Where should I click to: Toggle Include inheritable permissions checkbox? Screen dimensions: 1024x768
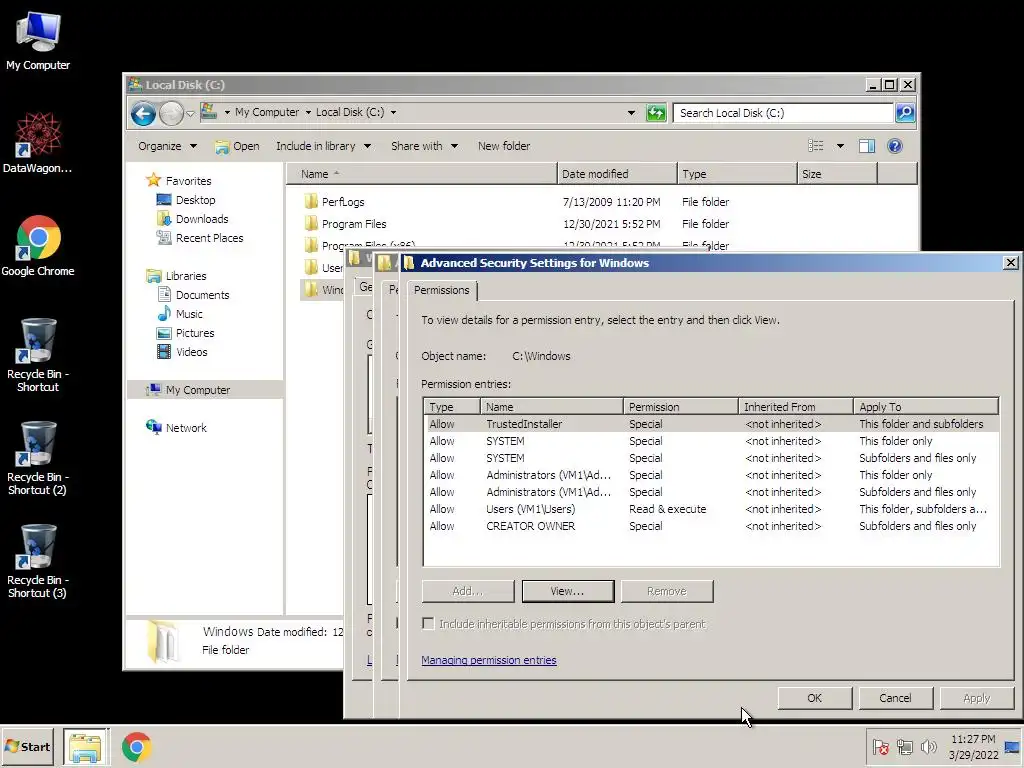(x=428, y=624)
